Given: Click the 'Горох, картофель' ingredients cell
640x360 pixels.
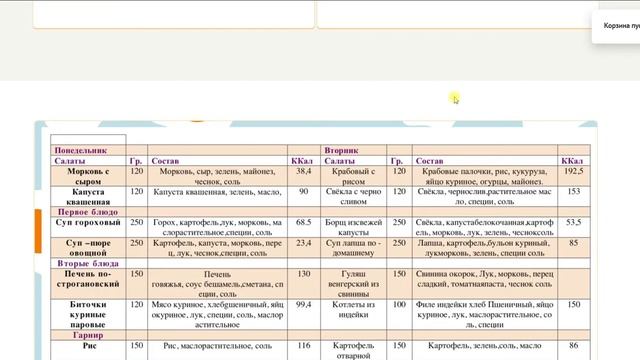Looking at the screenshot, I should click(217, 227).
